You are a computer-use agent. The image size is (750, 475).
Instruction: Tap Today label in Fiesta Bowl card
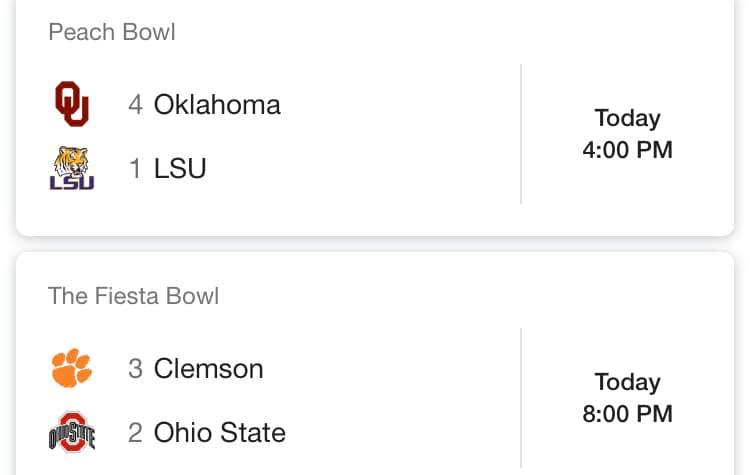pos(627,382)
